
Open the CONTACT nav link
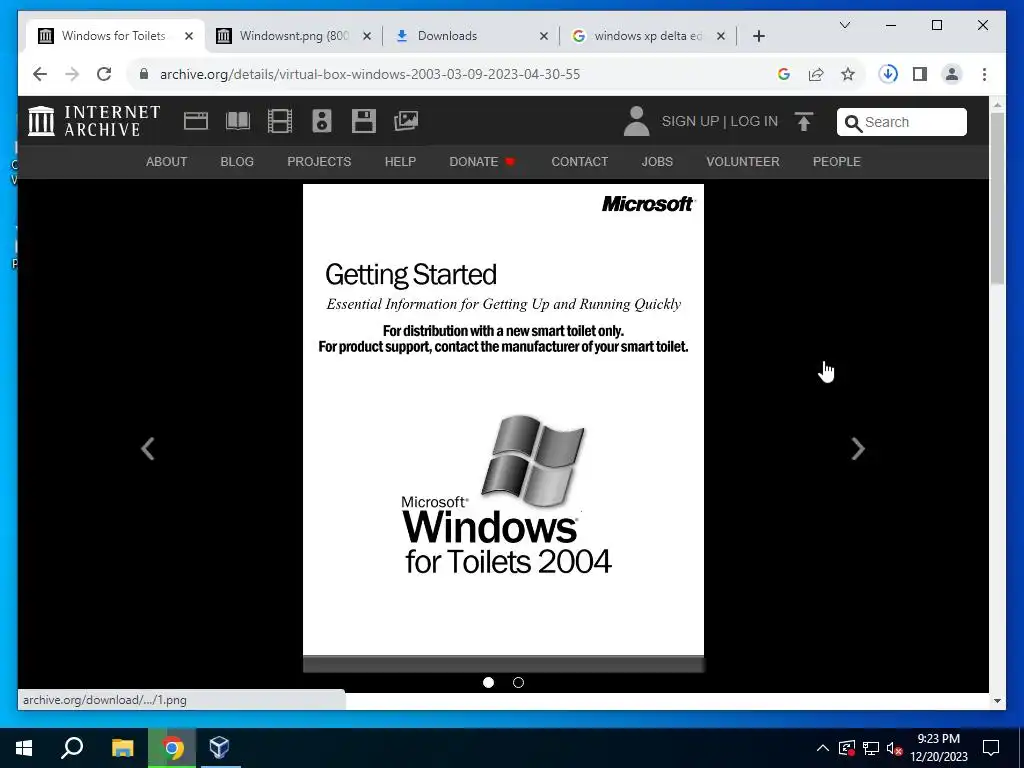click(x=579, y=161)
